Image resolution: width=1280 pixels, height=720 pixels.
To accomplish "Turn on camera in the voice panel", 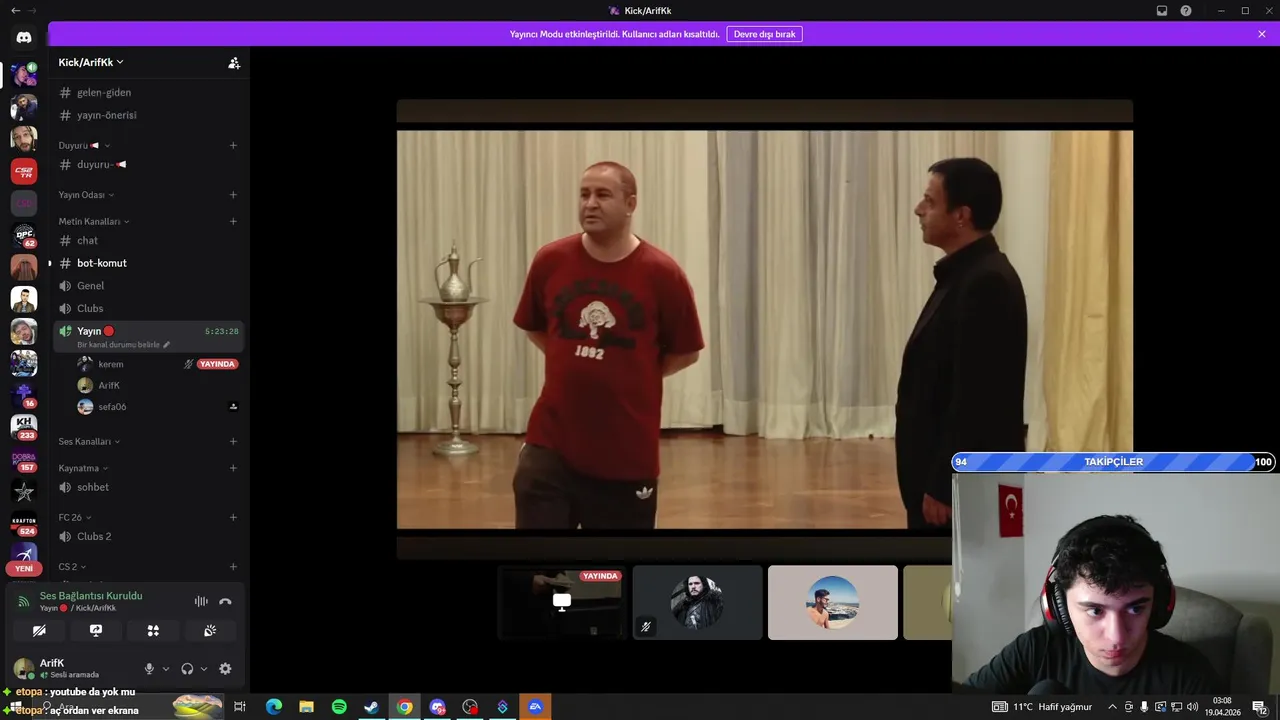I will click(x=39, y=631).
